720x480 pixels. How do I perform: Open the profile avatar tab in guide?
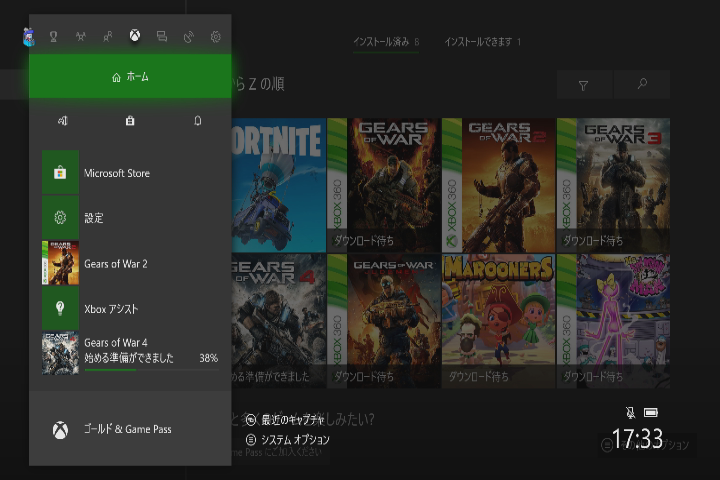(x=28, y=37)
